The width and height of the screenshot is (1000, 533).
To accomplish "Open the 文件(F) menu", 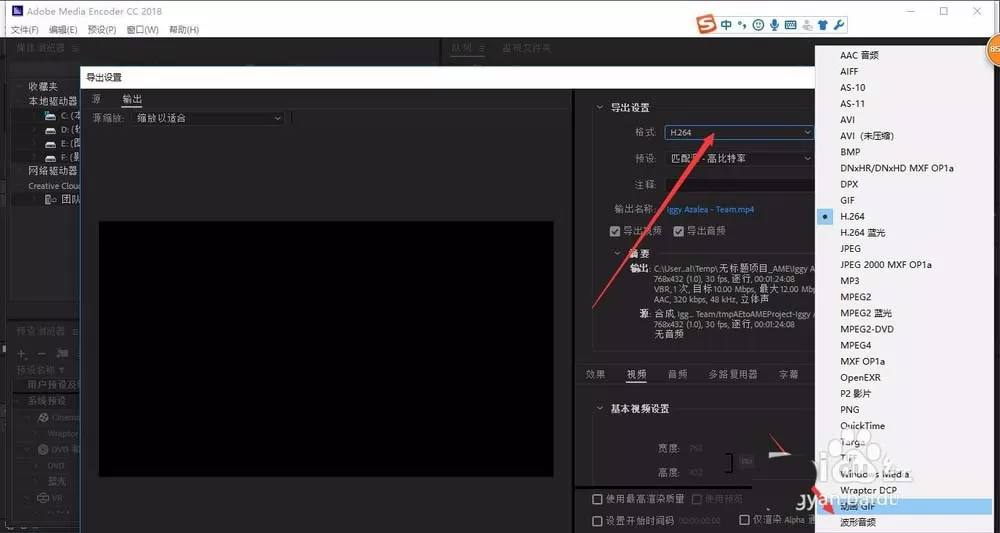I will click(x=24, y=30).
